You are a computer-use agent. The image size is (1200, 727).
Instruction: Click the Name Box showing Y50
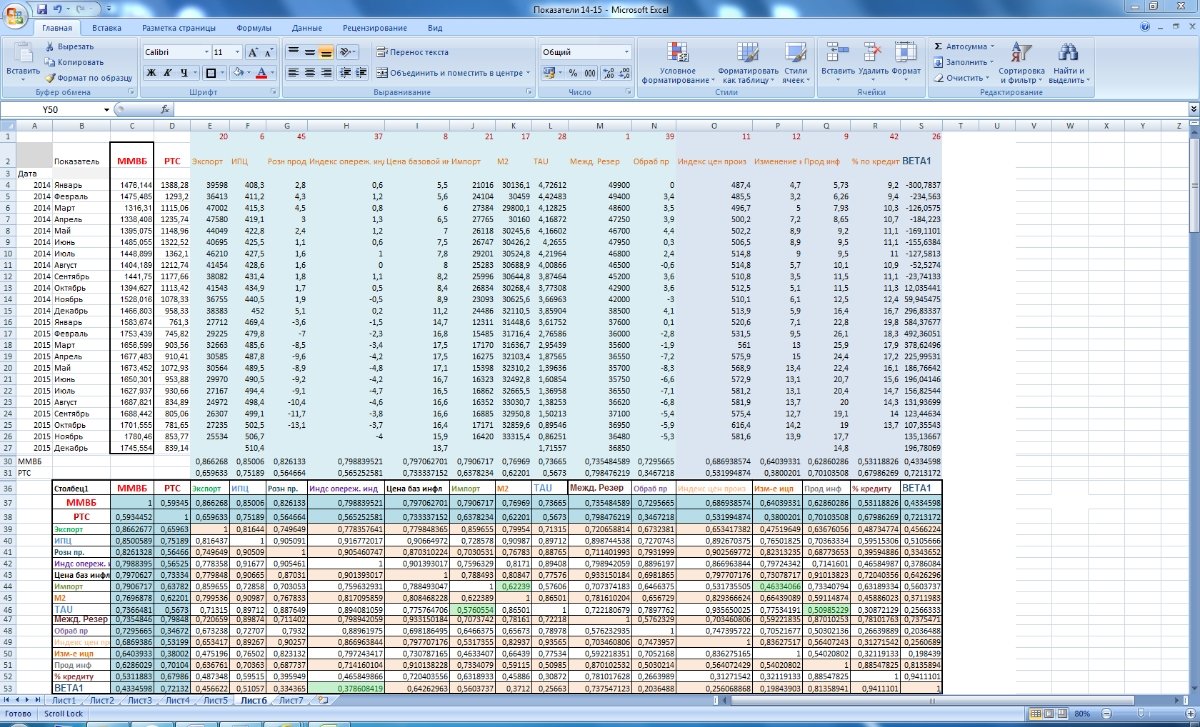click(50, 109)
